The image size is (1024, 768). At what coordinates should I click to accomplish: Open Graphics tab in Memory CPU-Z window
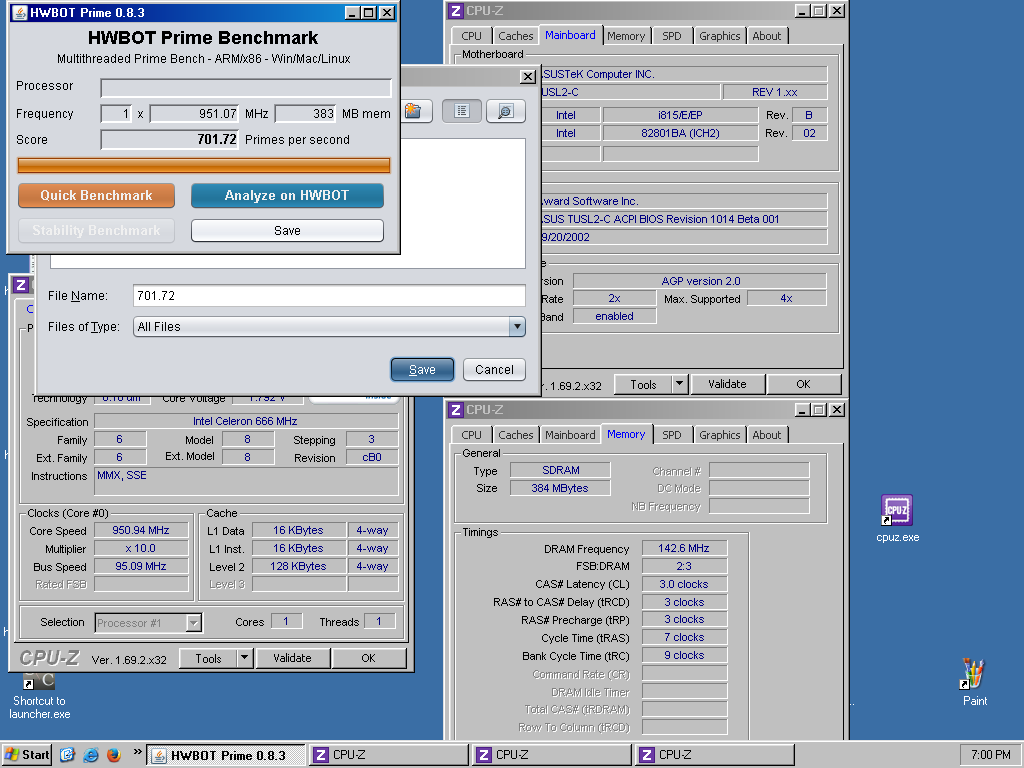click(719, 435)
